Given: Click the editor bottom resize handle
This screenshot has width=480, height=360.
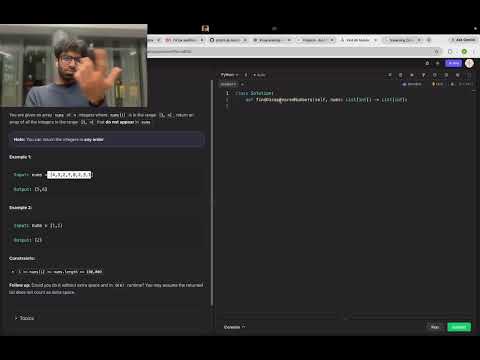Looking at the screenshot, I should 346,318.
